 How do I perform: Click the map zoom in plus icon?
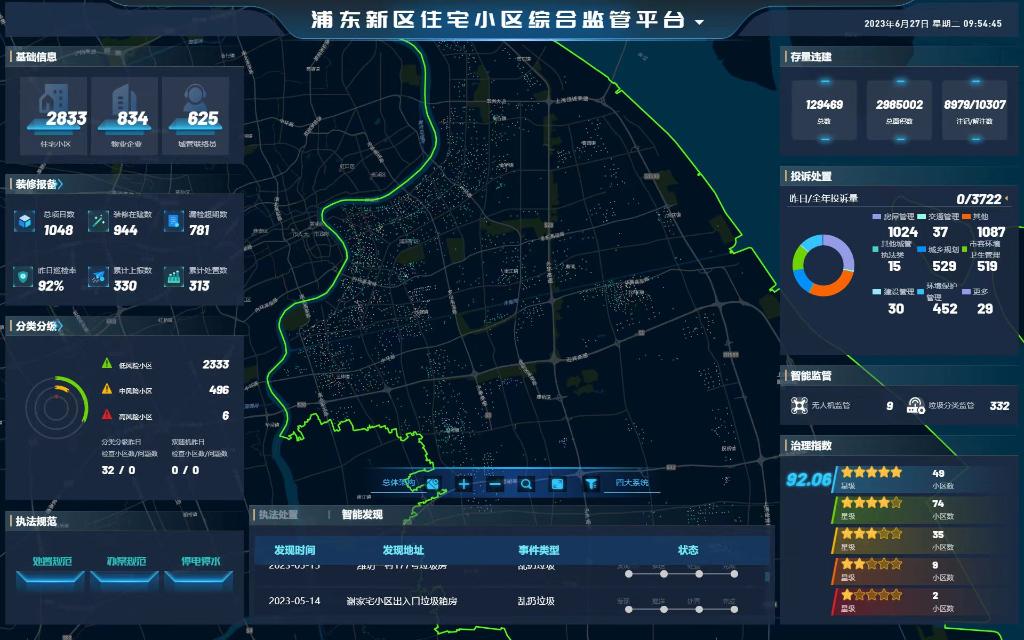tap(464, 484)
